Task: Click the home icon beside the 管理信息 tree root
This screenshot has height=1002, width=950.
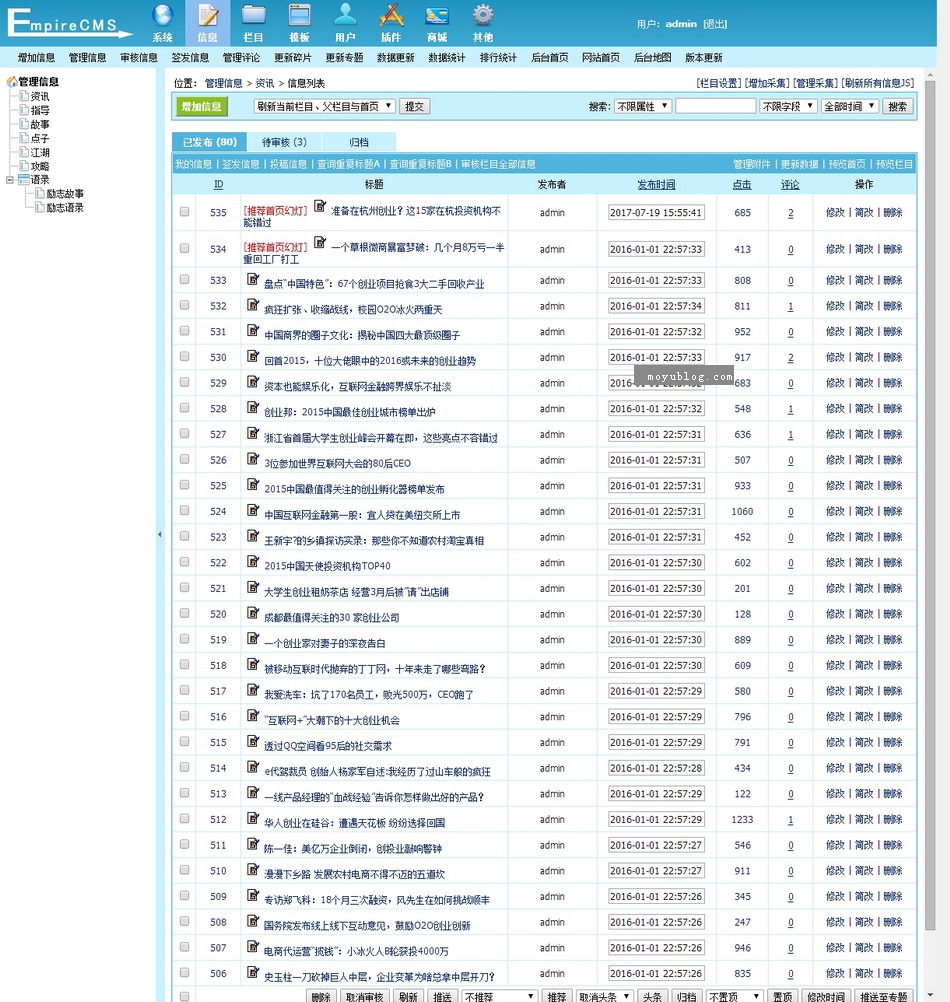Action: (x=11, y=82)
